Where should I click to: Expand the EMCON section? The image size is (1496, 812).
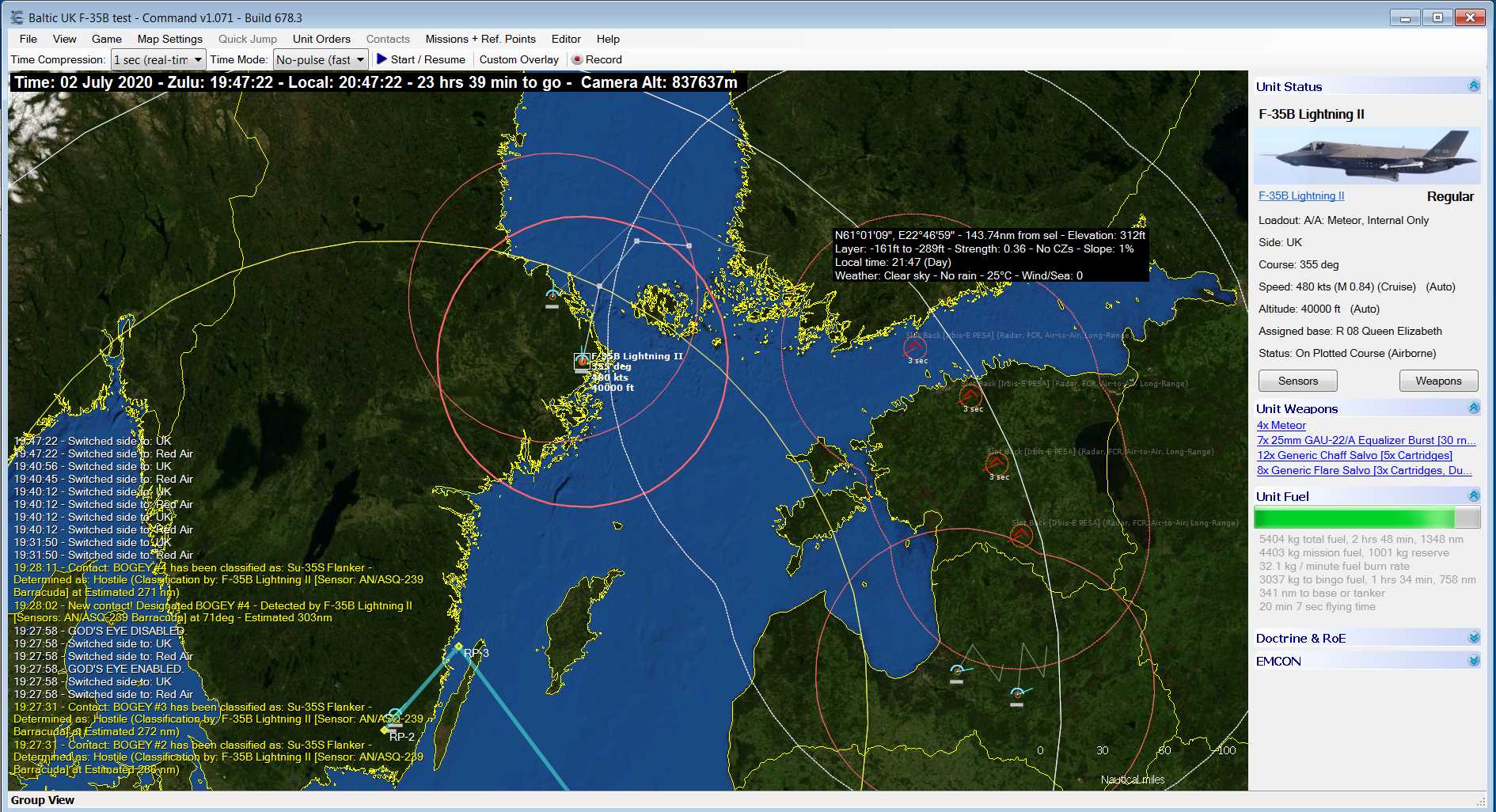(x=1473, y=661)
